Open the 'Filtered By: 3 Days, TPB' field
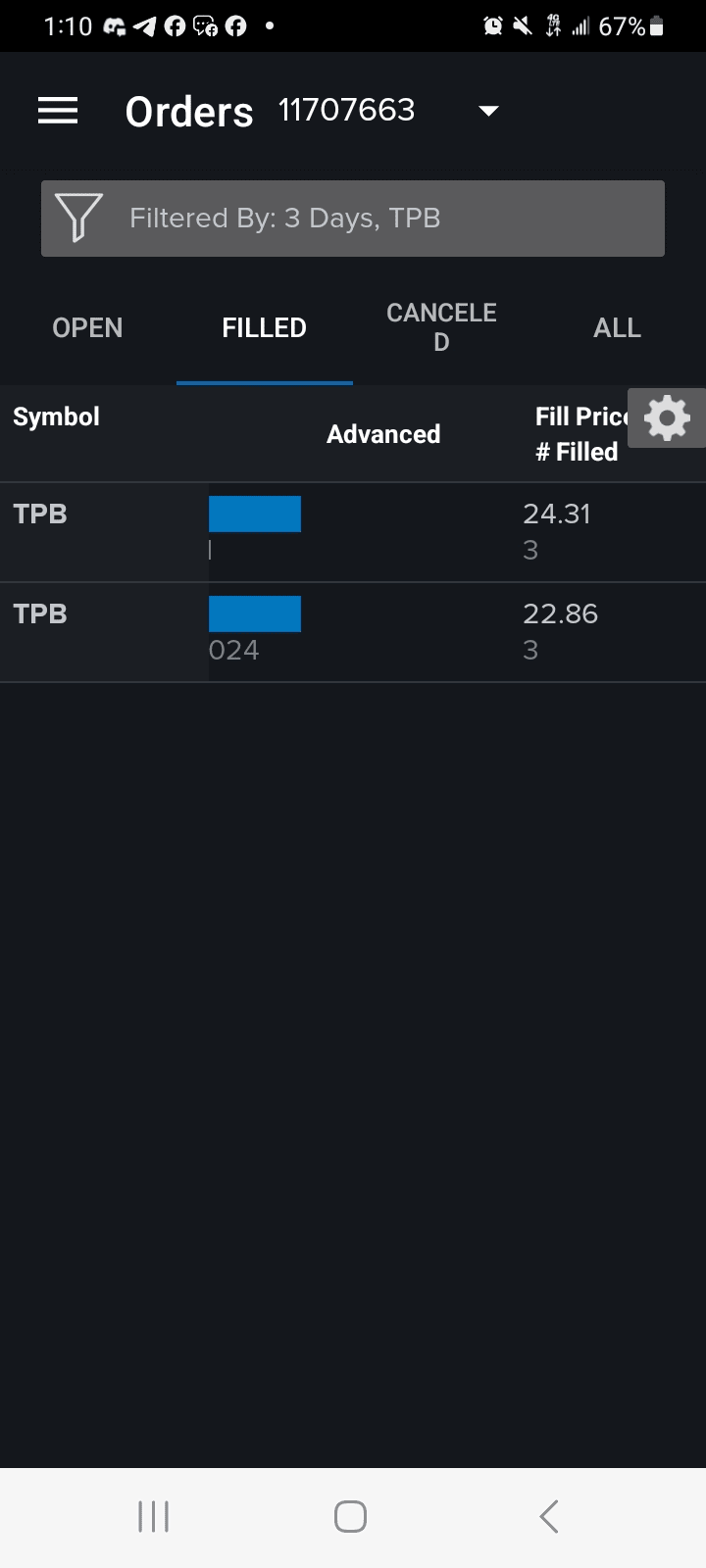Image resolution: width=706 pixels, height=1568 pixels. click(x=353, y=219)
